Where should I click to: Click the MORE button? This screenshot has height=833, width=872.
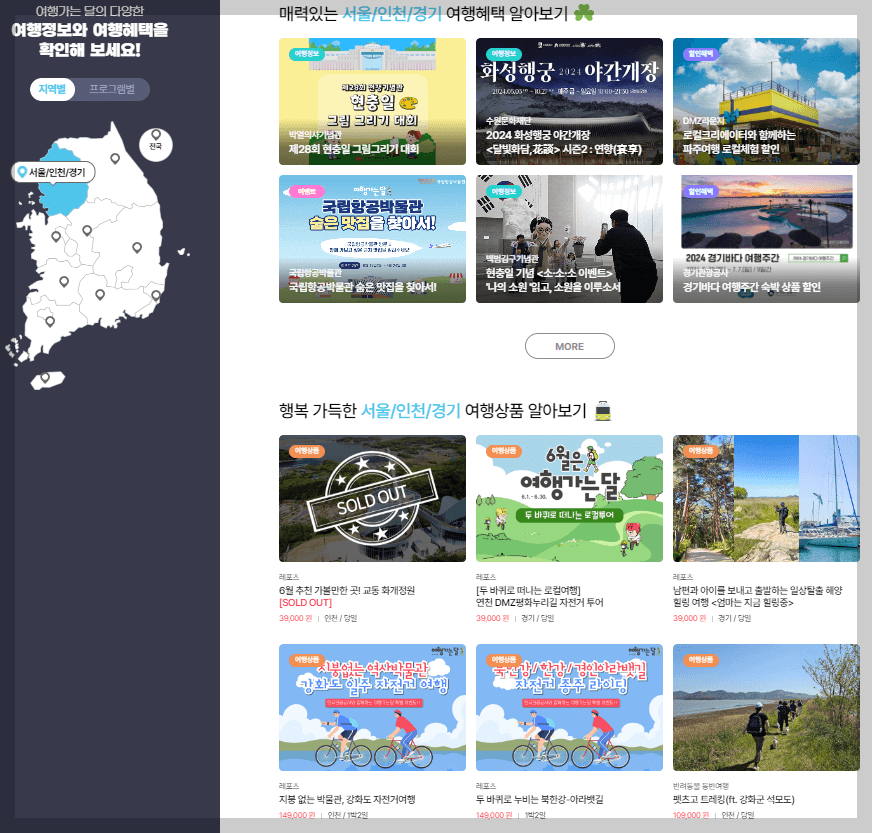[x=569, y=345]
